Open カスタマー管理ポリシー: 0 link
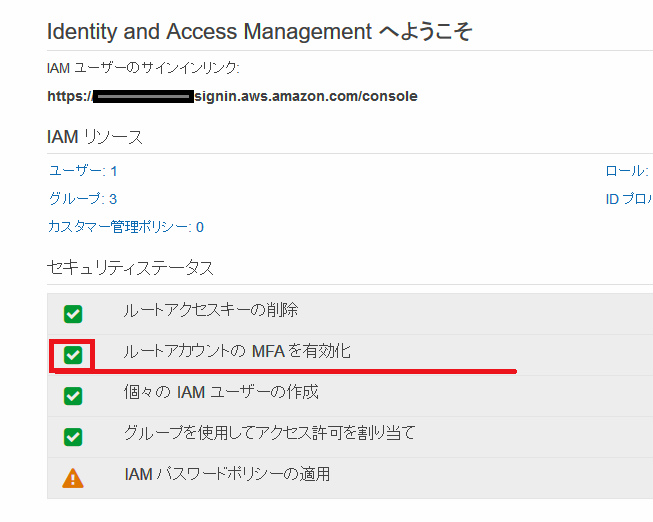 125,227
